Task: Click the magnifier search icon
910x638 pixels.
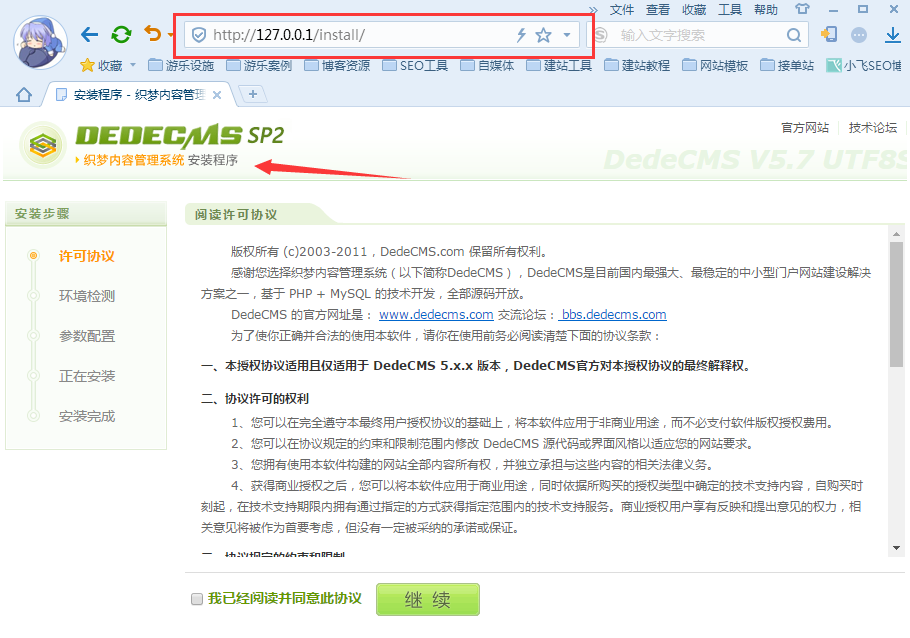Action: 793,35
